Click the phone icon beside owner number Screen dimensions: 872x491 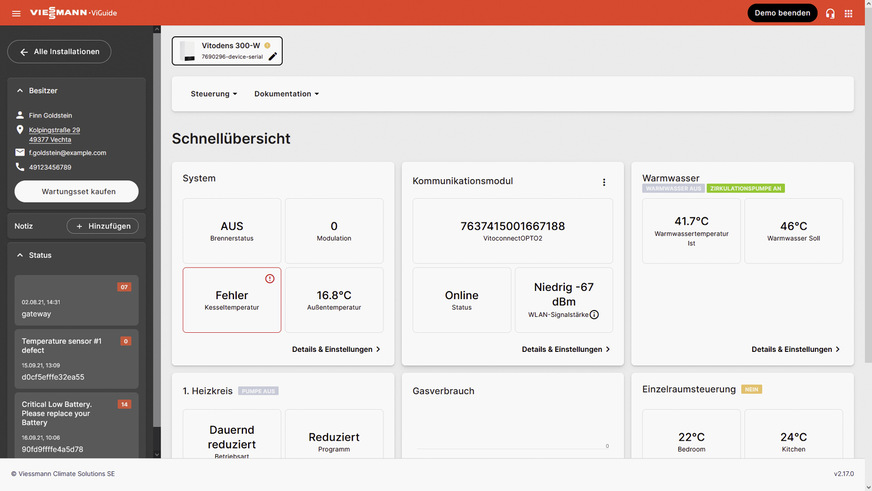[x=20, y=167]
